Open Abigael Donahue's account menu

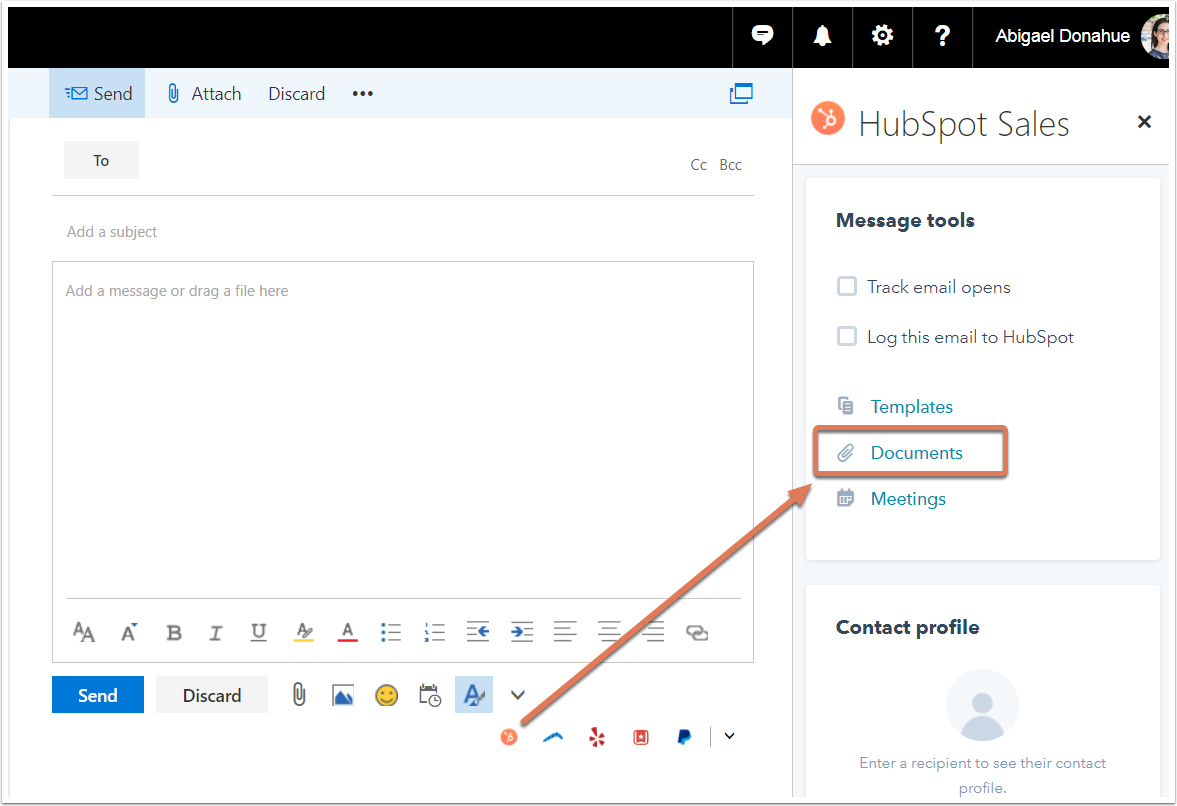(x=1078, y=36)
